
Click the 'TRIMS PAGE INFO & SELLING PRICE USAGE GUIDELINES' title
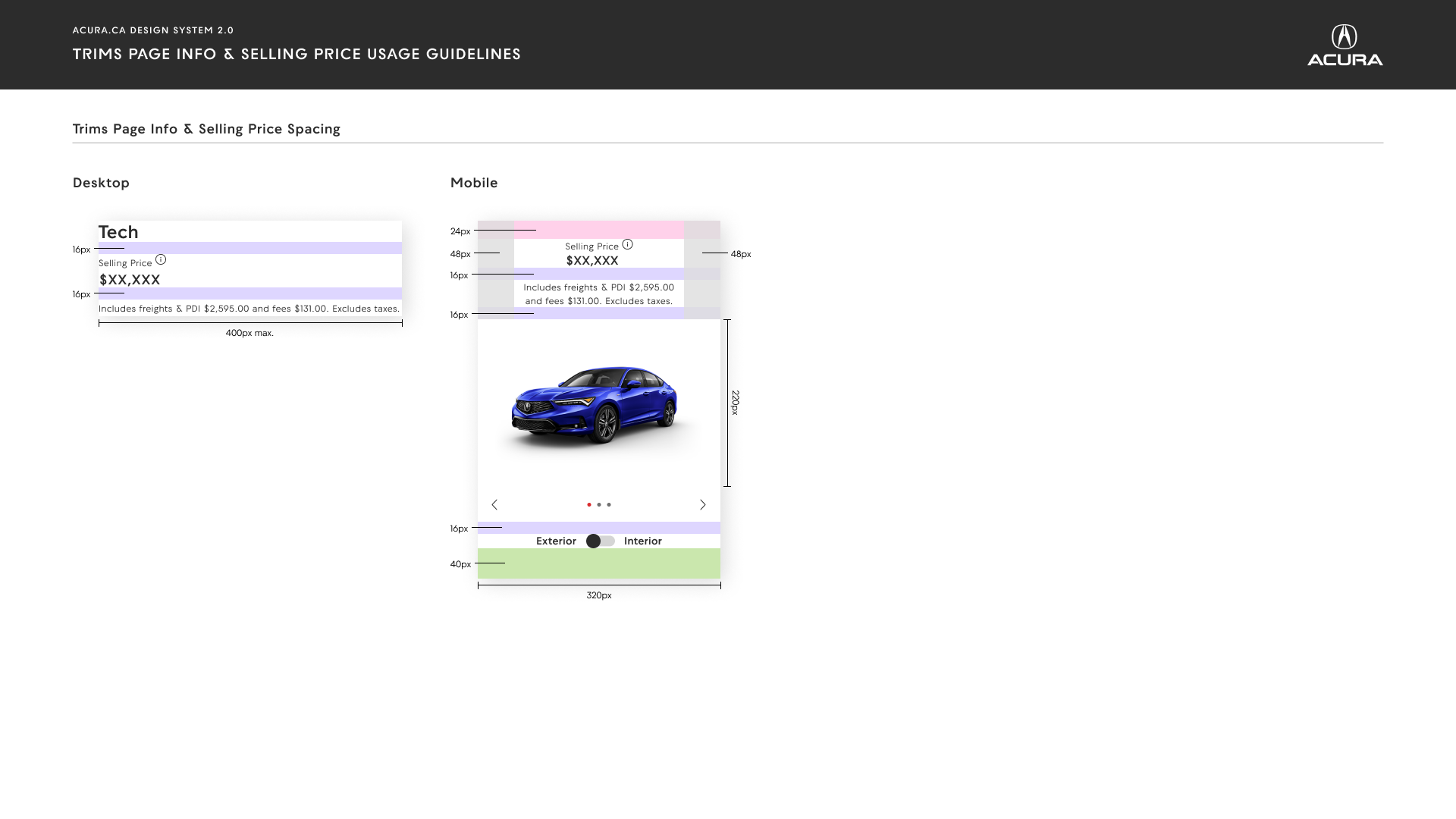(x=297, y=54)
